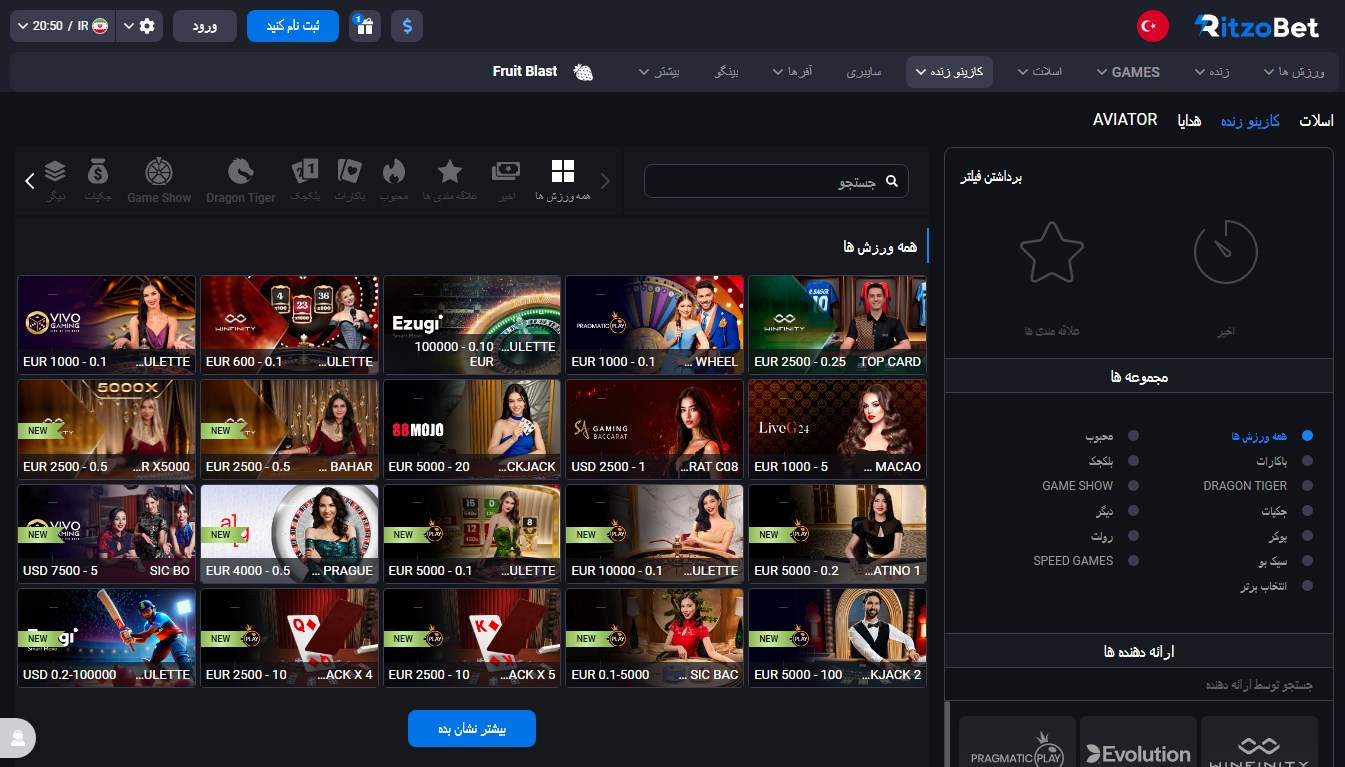Select the سیک بو radio option
The image size is (1345, 767).
click(x=1306, y=561)
